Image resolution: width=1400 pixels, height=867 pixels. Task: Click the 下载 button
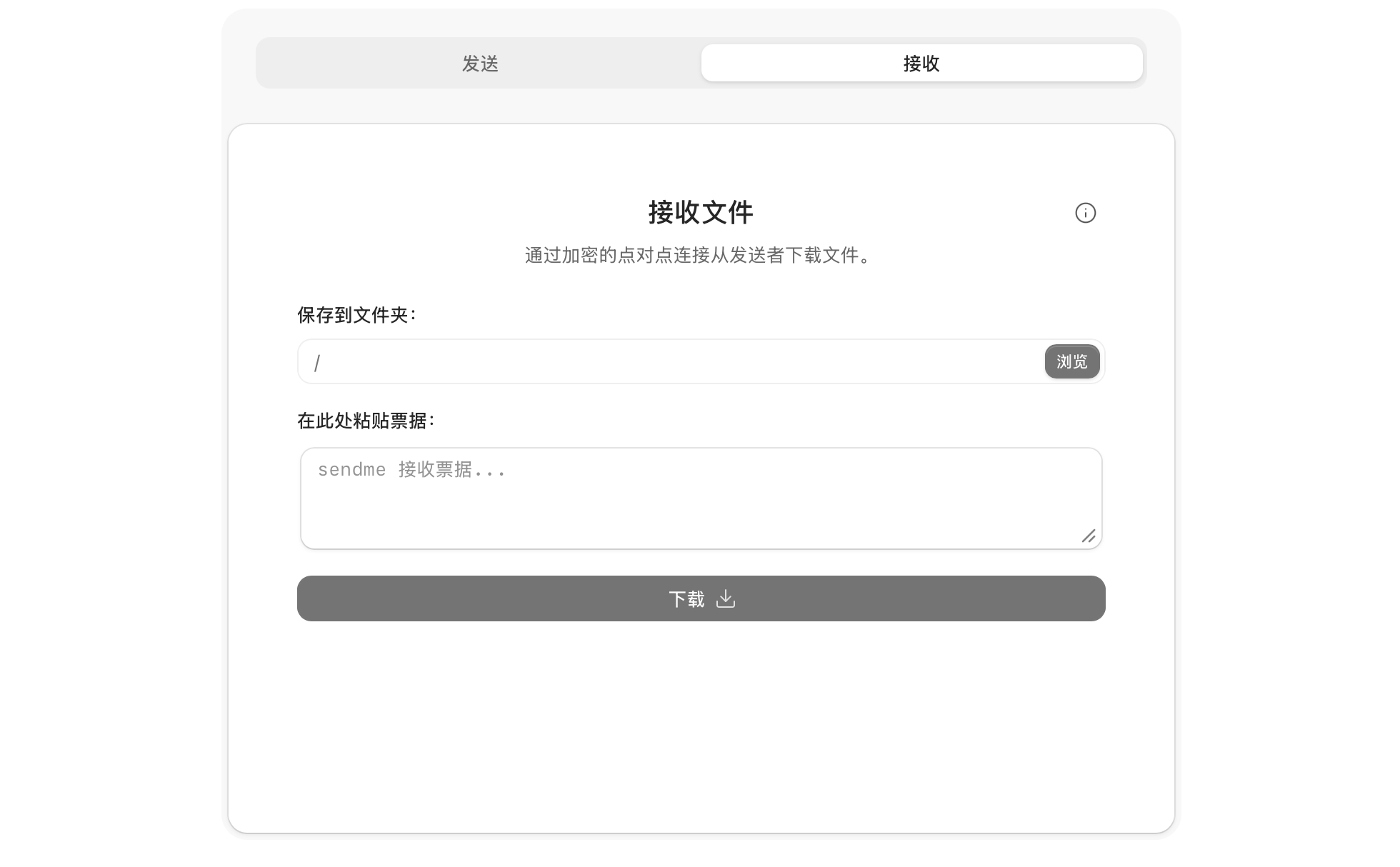pyautogui.click(x=701, y=598)
